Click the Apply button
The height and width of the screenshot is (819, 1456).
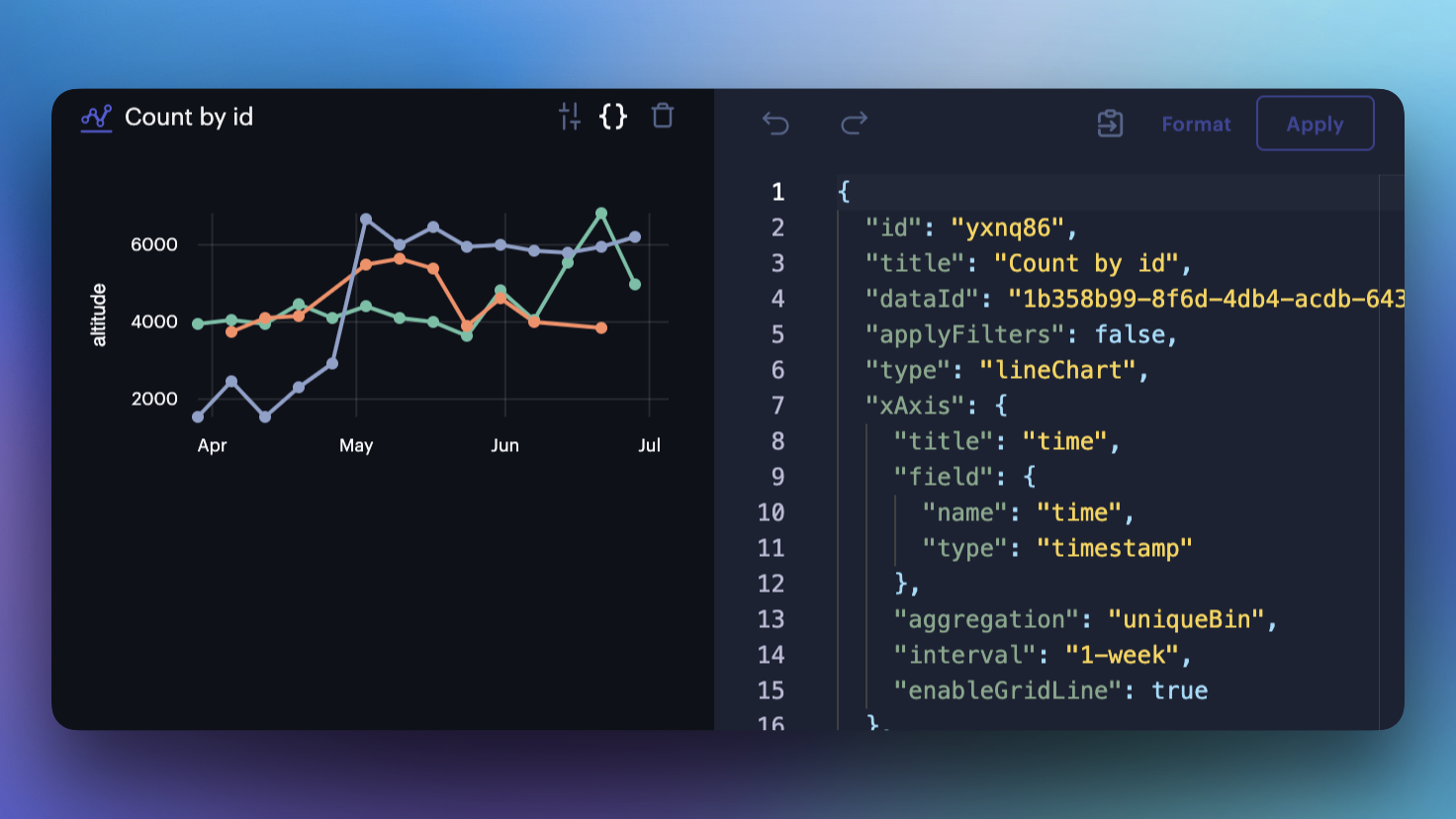pos(1315,124)
